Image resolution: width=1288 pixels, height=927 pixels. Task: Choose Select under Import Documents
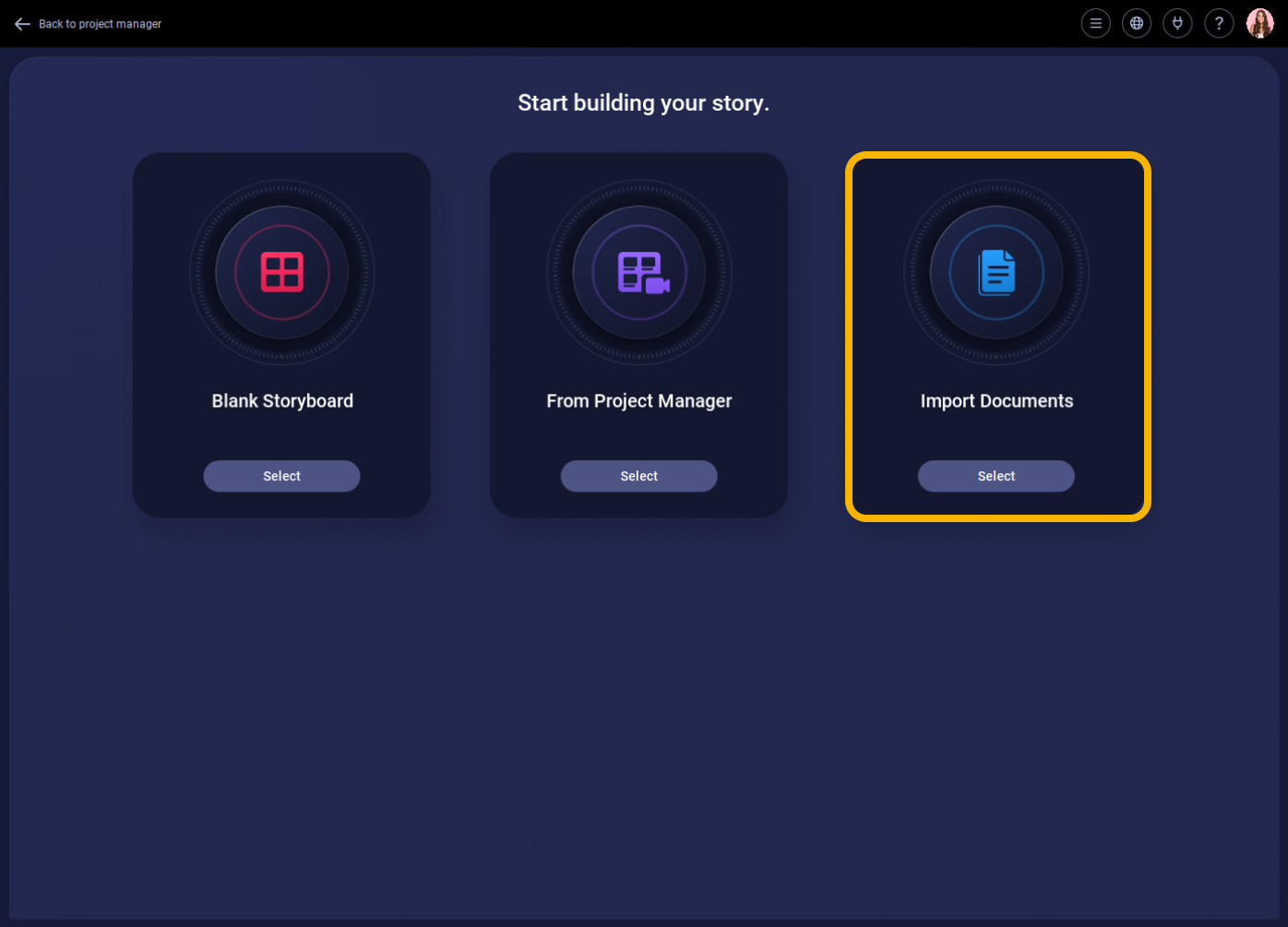tap(996, 476)
